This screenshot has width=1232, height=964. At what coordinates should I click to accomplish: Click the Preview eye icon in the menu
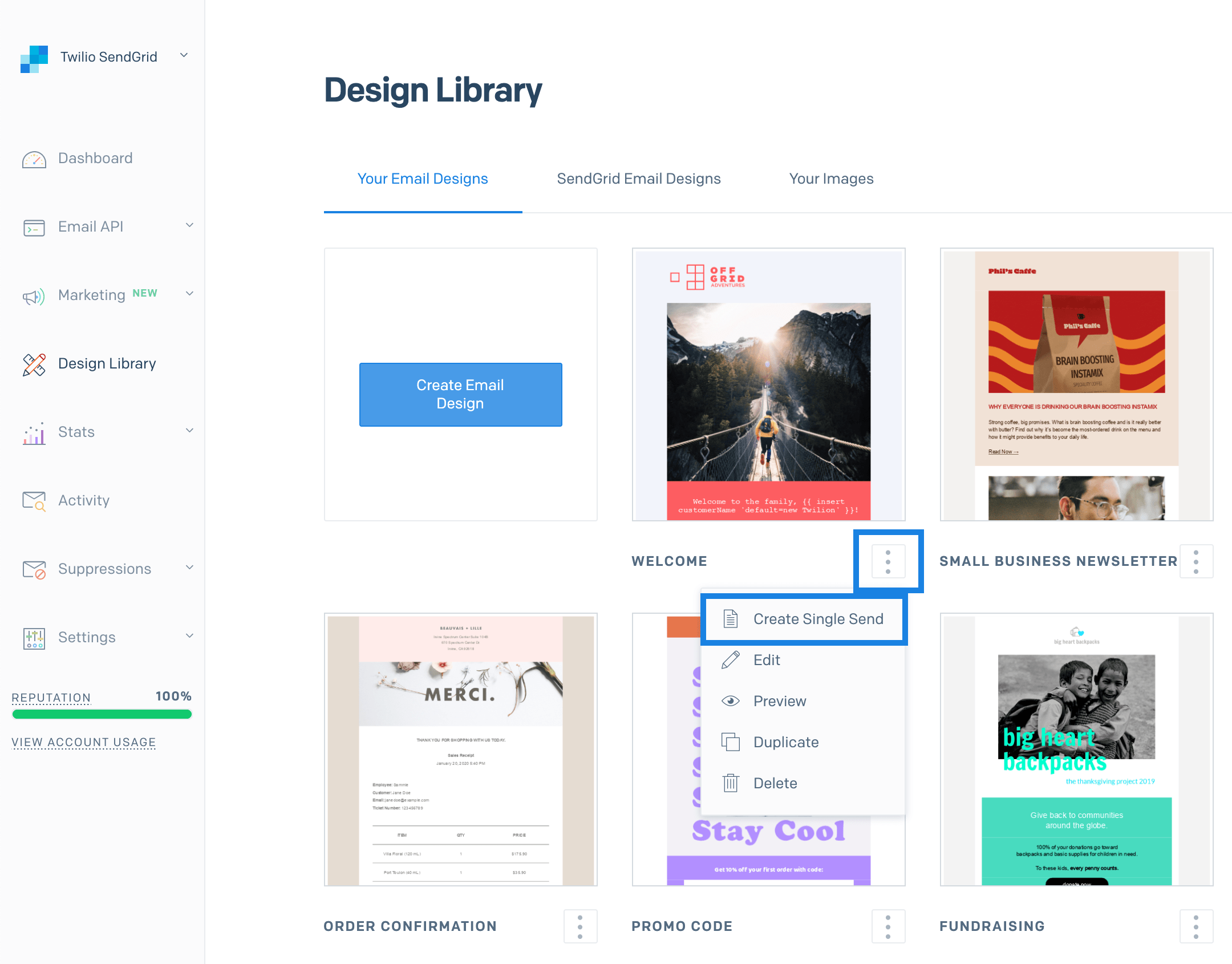point(731,701)
